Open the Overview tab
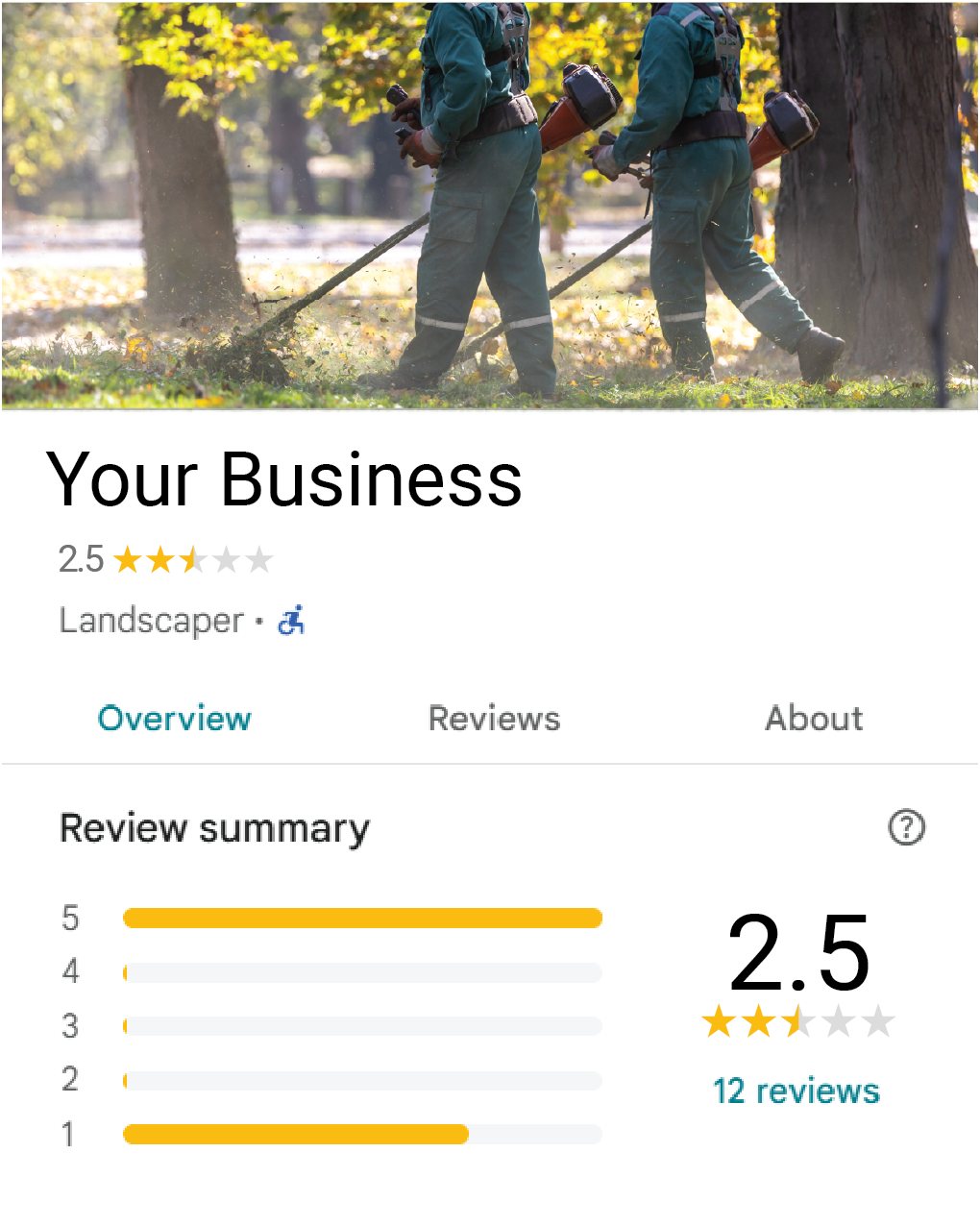 174,719
